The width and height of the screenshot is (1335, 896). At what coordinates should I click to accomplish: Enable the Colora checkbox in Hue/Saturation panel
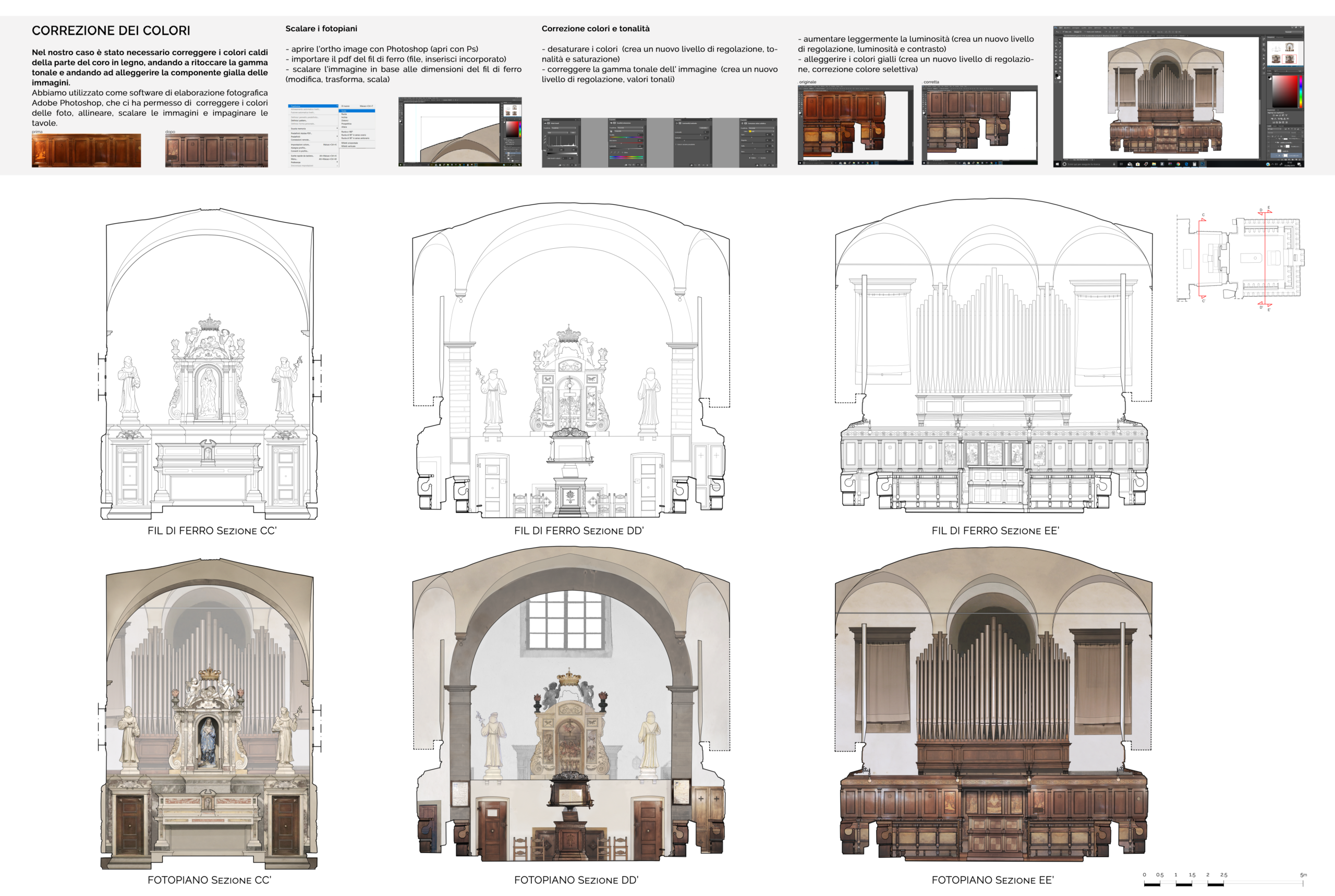pyautogui.click(x=623, y=153)
